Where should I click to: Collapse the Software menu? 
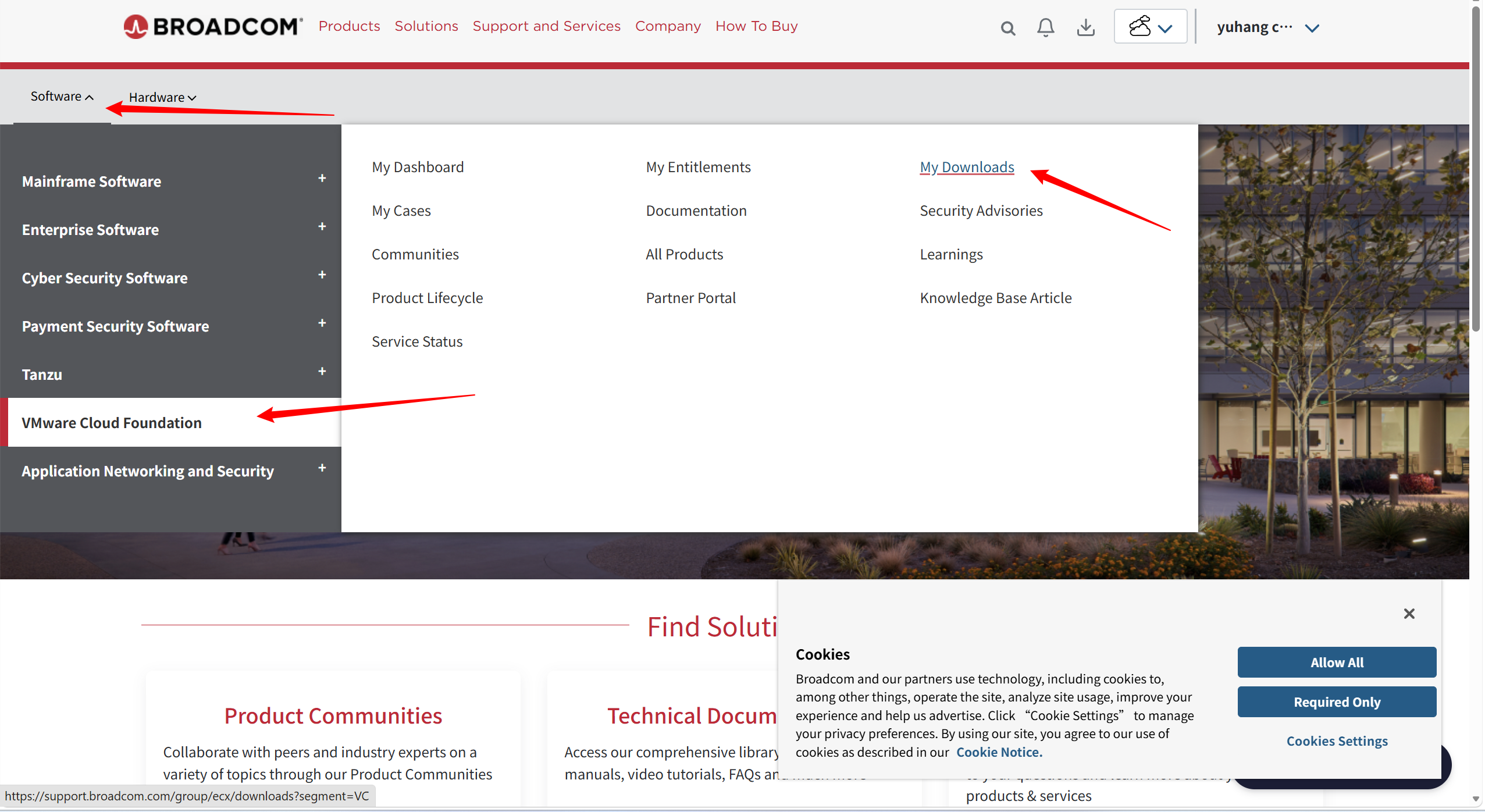click(62, 97)
